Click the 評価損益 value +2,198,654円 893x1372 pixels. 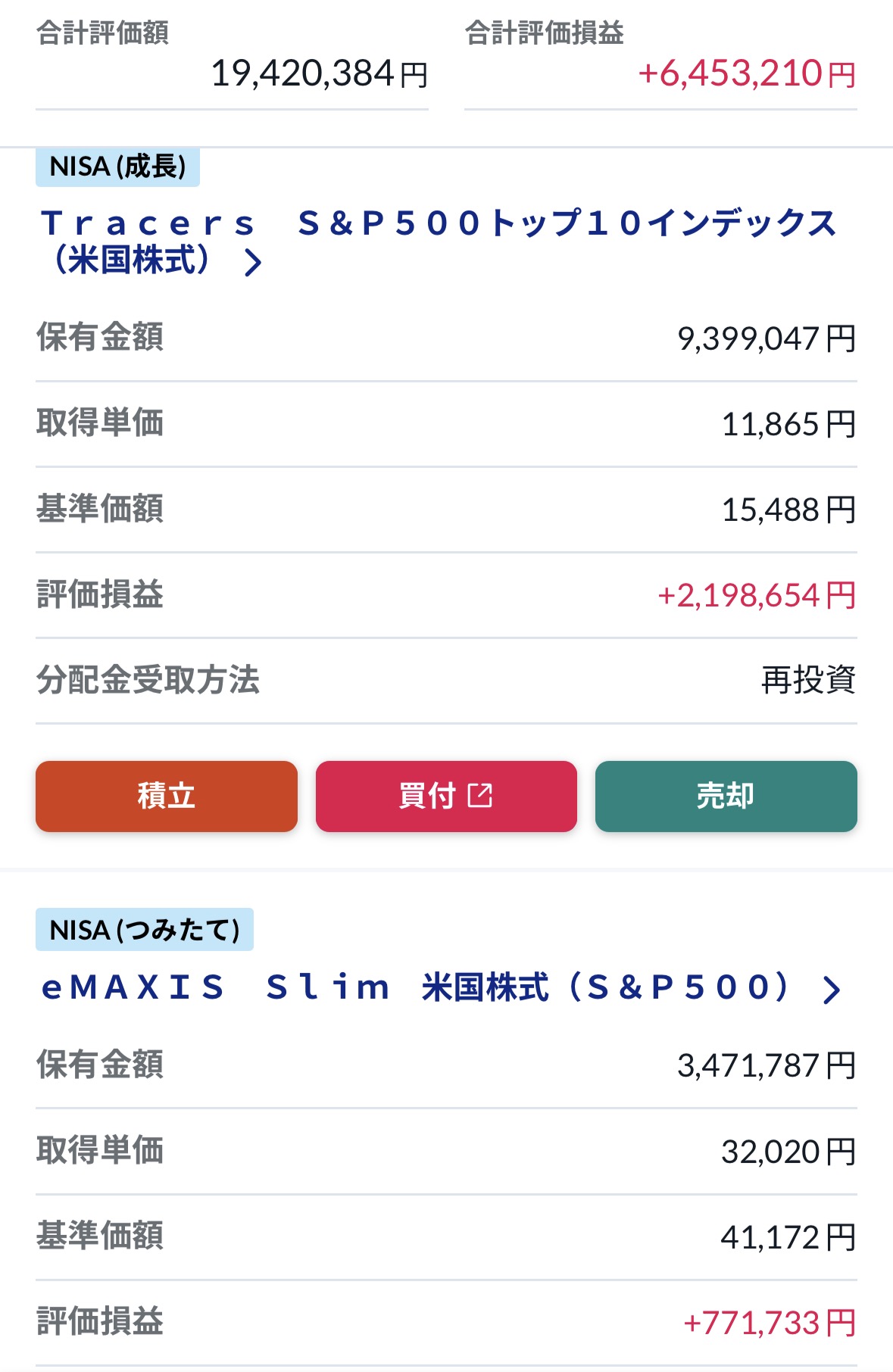point(756,595)
